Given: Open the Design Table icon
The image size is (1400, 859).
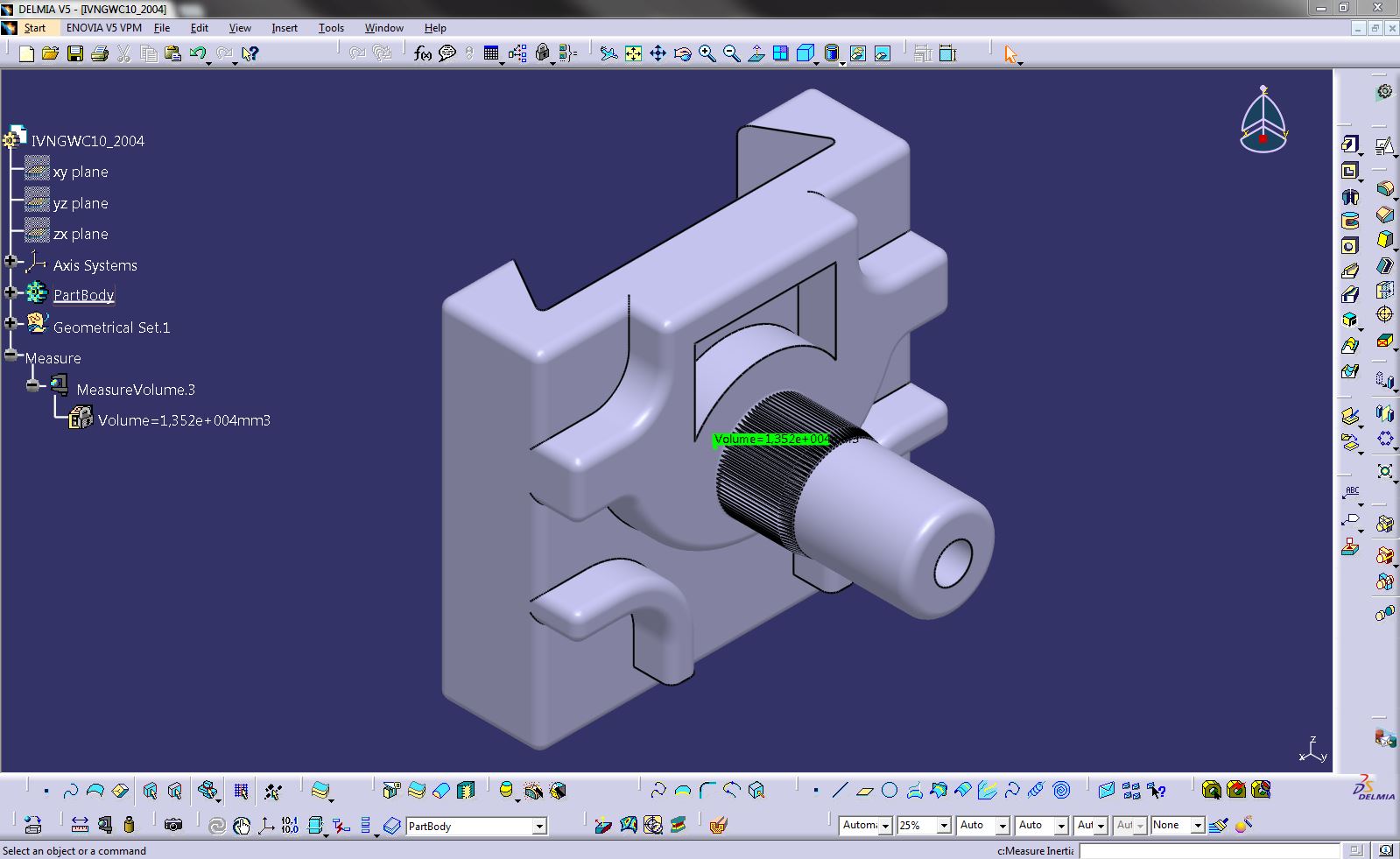Looking at the screenshot, I should 491,53.
